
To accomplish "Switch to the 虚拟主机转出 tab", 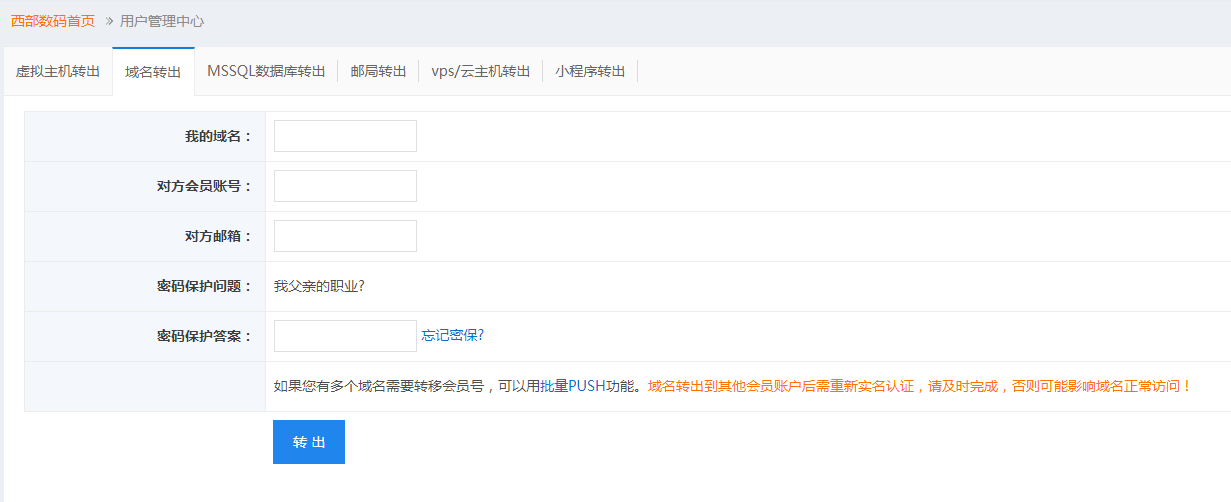I will pyautogui.click(x=58, y=72).
